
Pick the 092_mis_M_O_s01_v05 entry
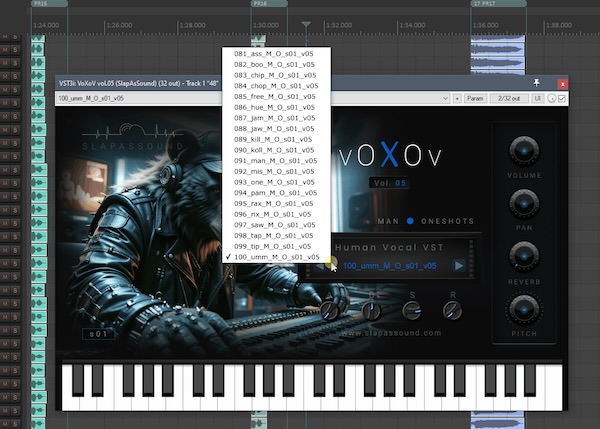click(276, 172)
